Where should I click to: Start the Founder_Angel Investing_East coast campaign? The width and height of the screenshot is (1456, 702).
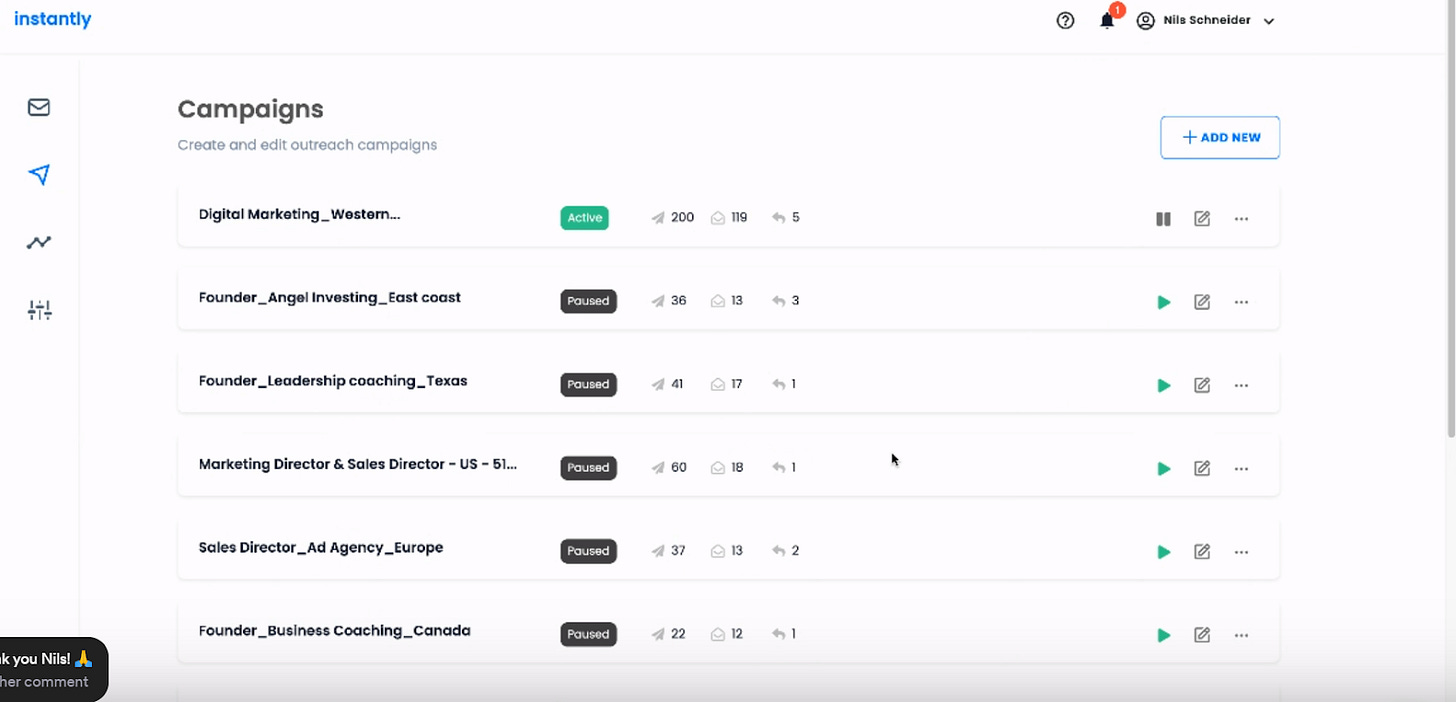(x=1163, y=302)
